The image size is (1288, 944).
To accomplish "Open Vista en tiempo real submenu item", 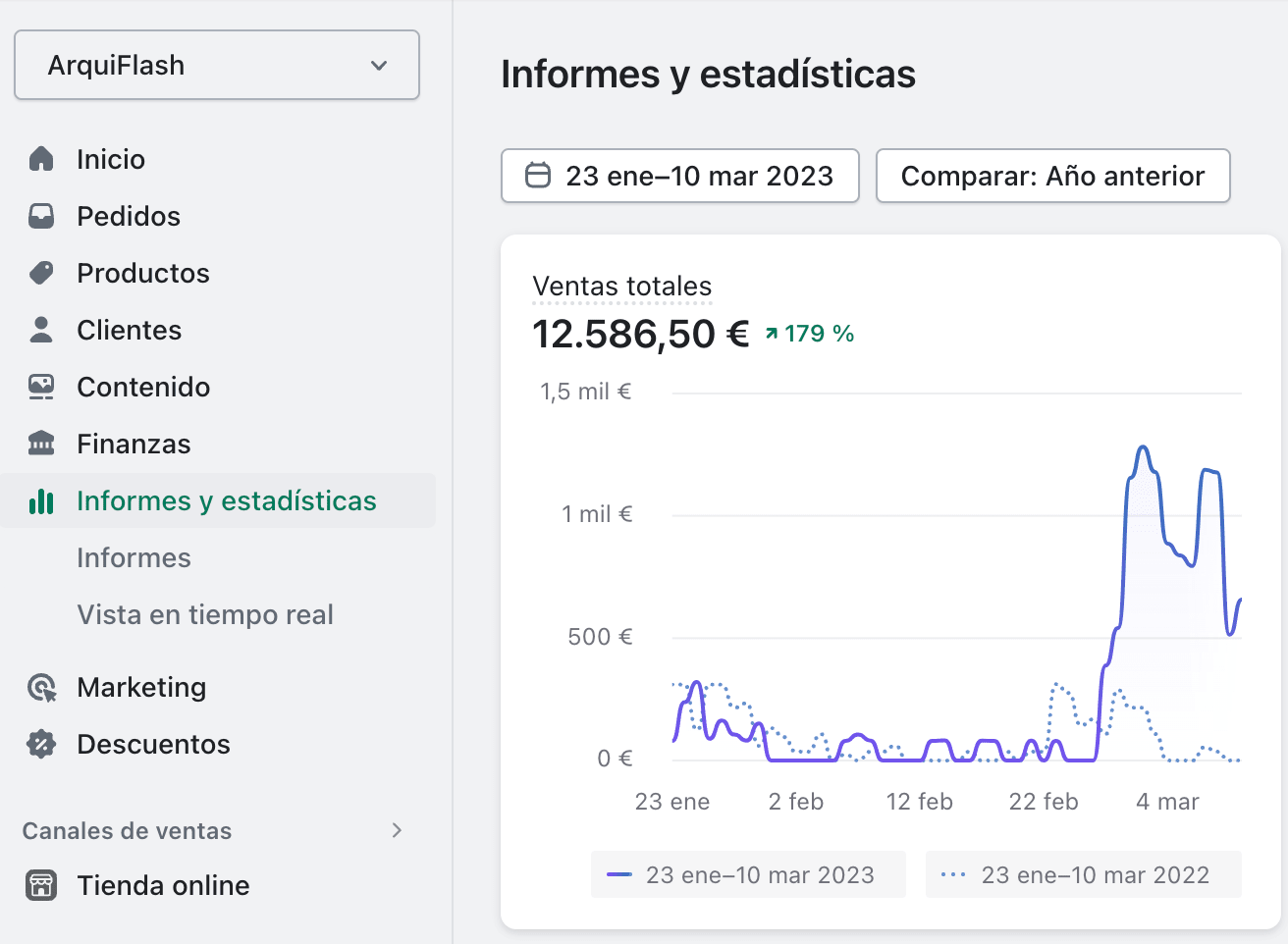I will (205, 614).
